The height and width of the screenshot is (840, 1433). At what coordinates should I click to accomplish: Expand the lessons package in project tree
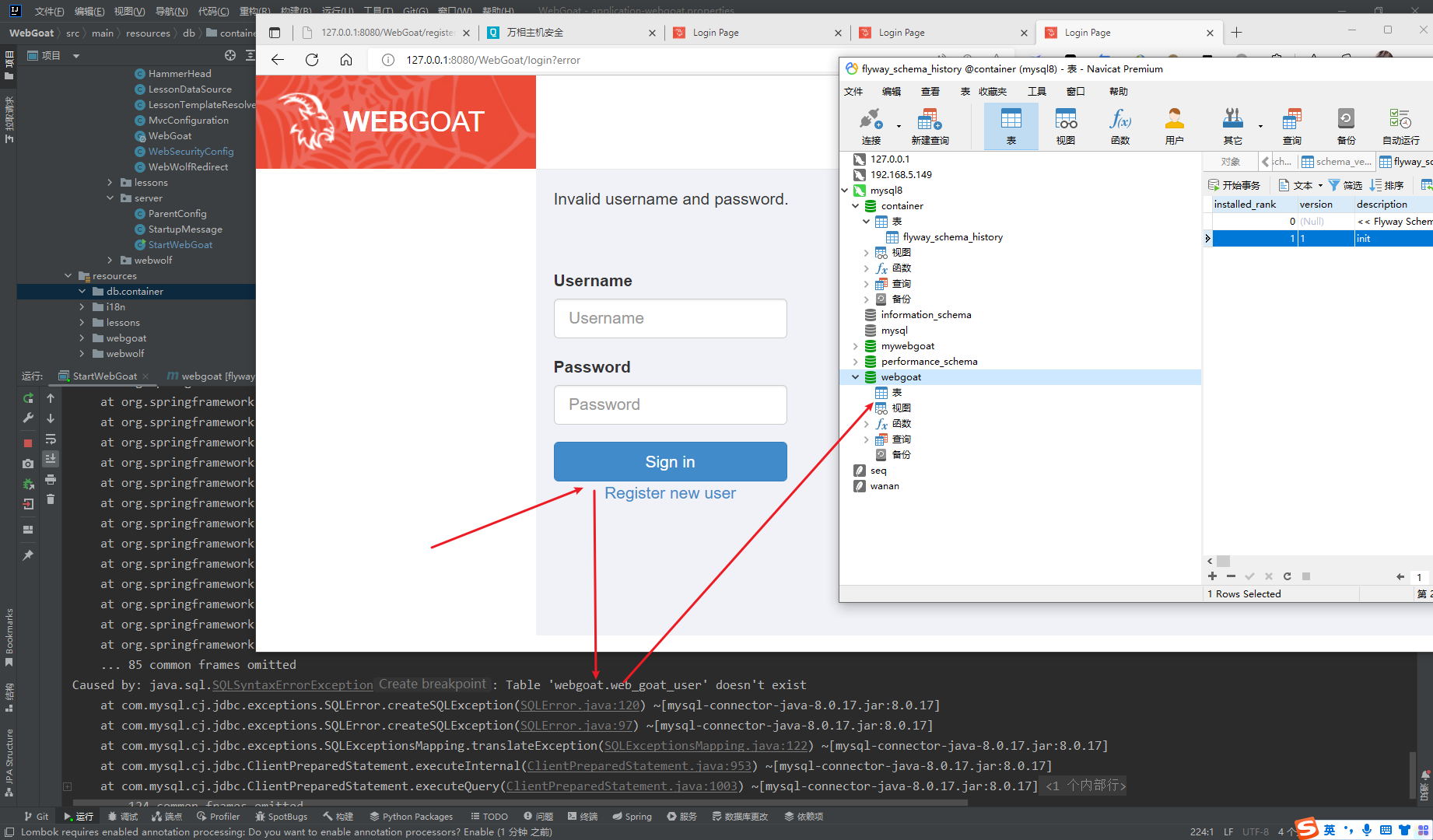point(110,183)
